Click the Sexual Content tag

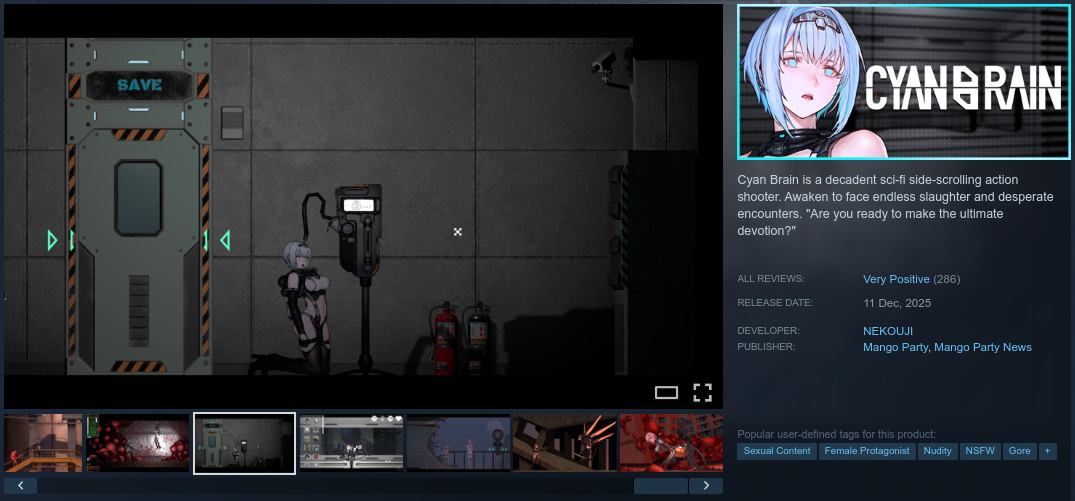point(777,451)
